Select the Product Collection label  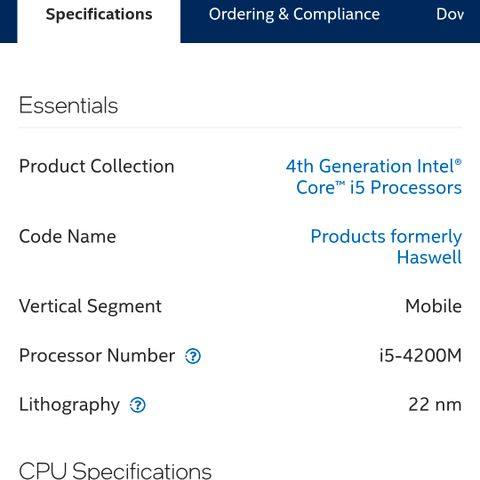(97, 166)
